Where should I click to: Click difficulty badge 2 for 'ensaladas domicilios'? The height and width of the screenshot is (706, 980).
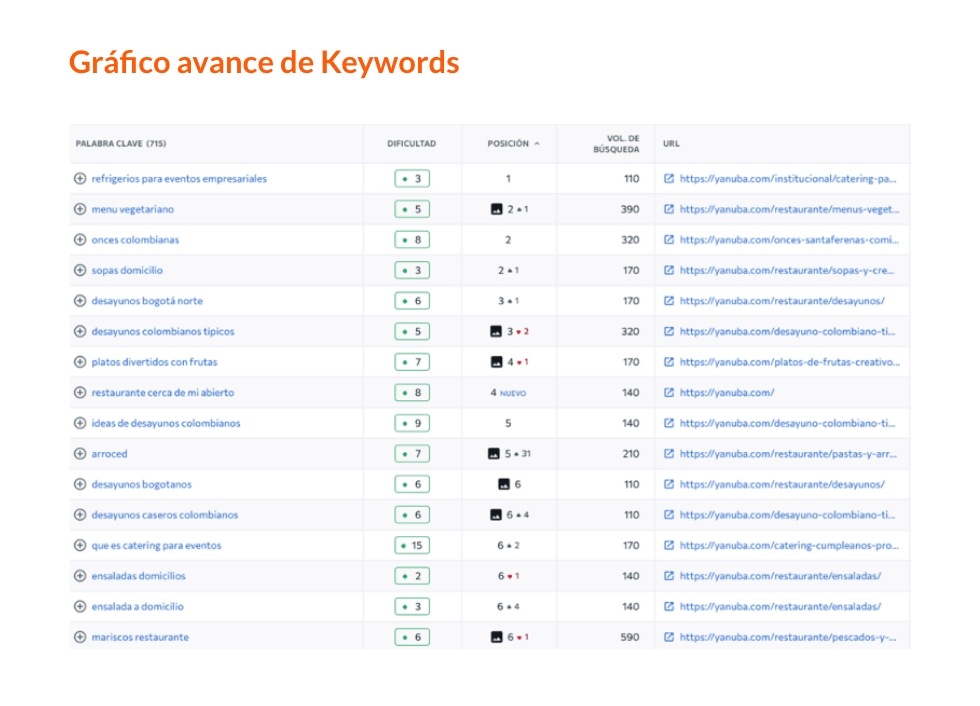[x=412, y=576]
